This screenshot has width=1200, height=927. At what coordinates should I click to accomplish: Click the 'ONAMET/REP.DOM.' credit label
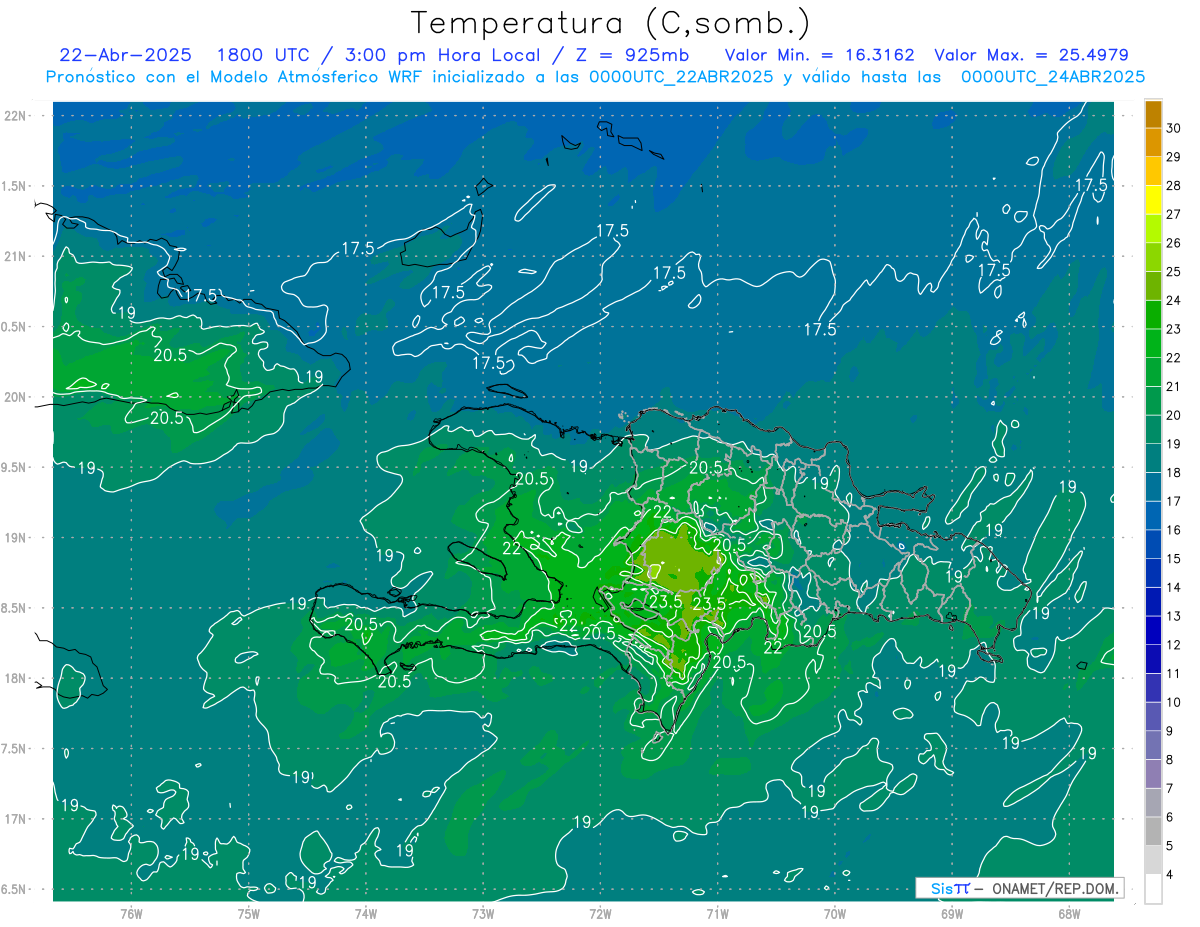click(x=1054, y=888)
